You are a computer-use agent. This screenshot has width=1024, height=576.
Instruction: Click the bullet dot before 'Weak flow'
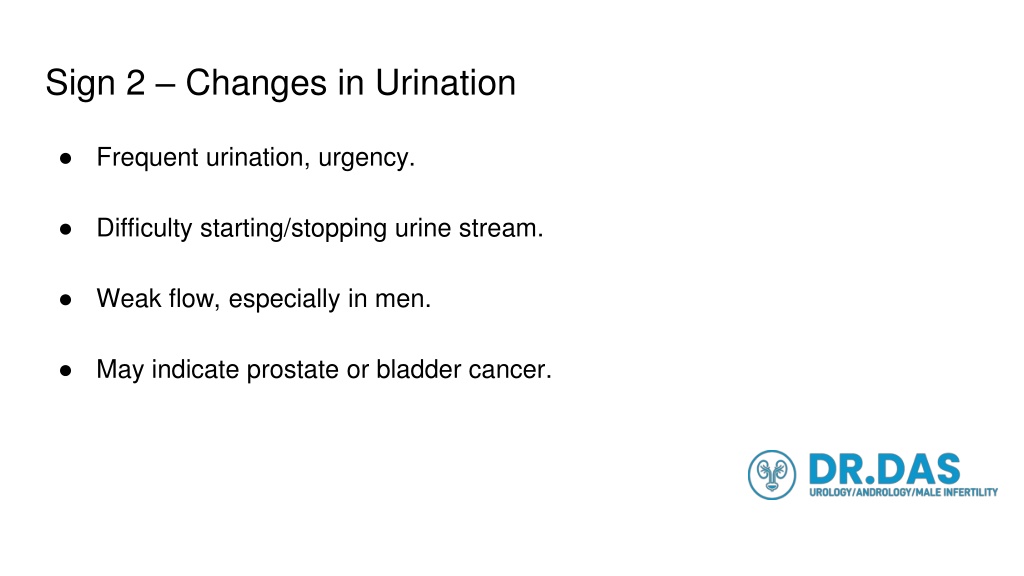65,300
